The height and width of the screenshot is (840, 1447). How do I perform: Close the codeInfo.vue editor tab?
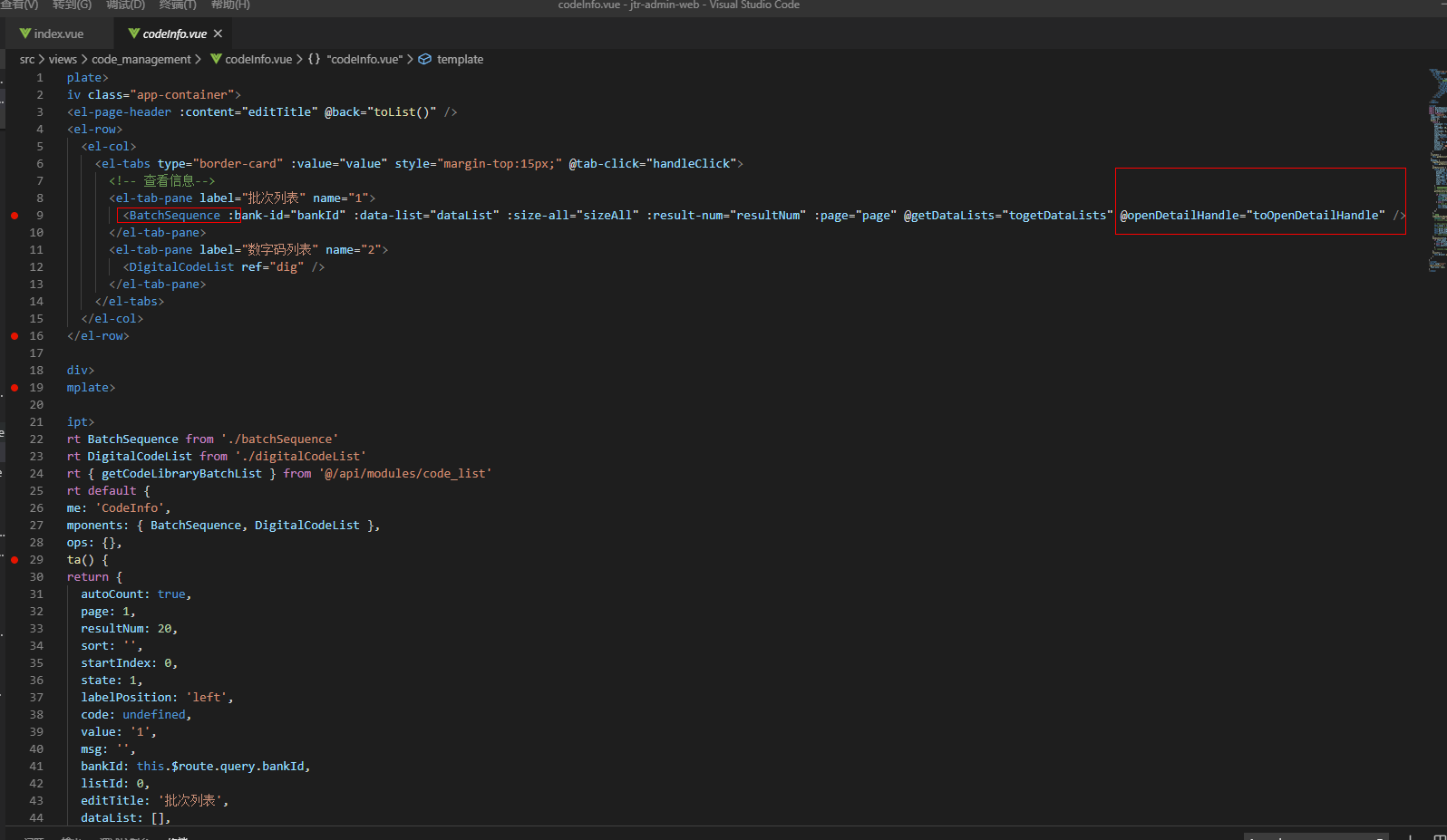pyautogui.click(x=218, y=34)
